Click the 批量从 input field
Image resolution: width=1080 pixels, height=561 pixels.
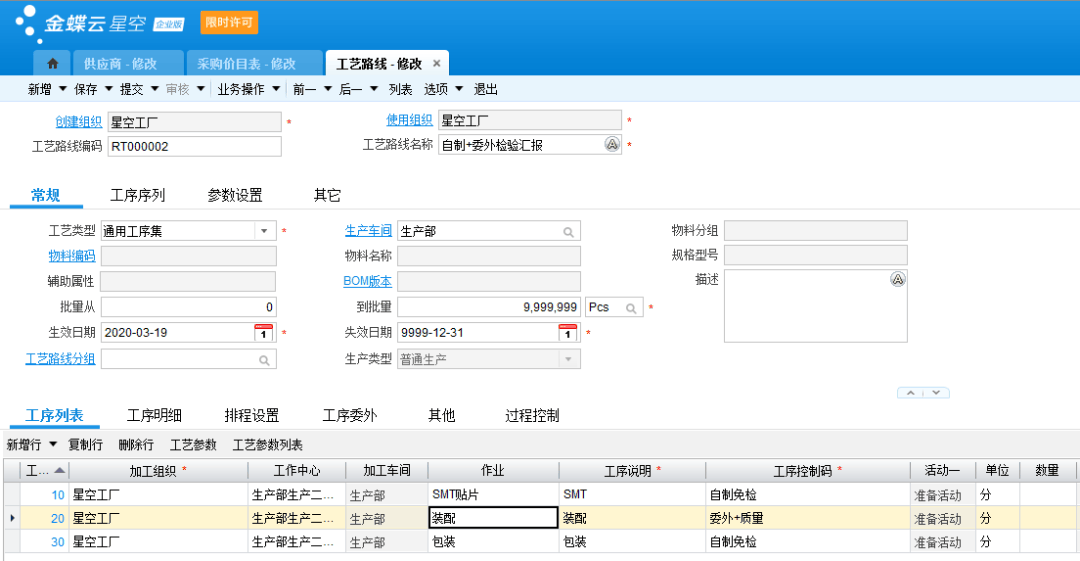[189, 307]
